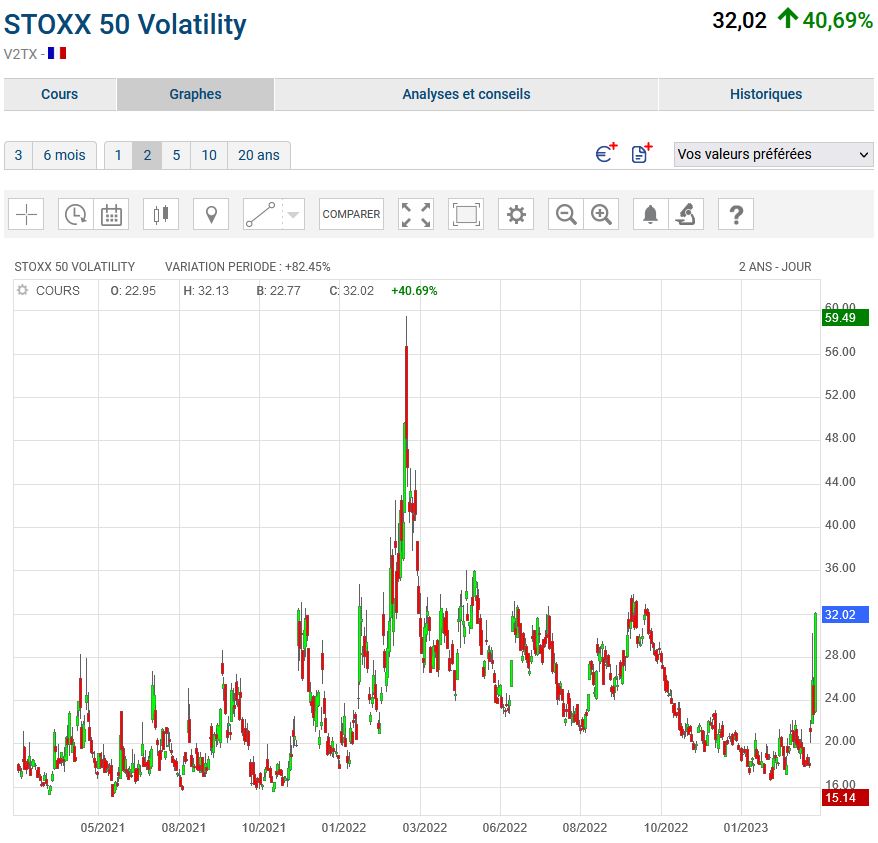Click the 03/2022 date axis label
This screenshot has height=843, width=878.
click(424, 827)
